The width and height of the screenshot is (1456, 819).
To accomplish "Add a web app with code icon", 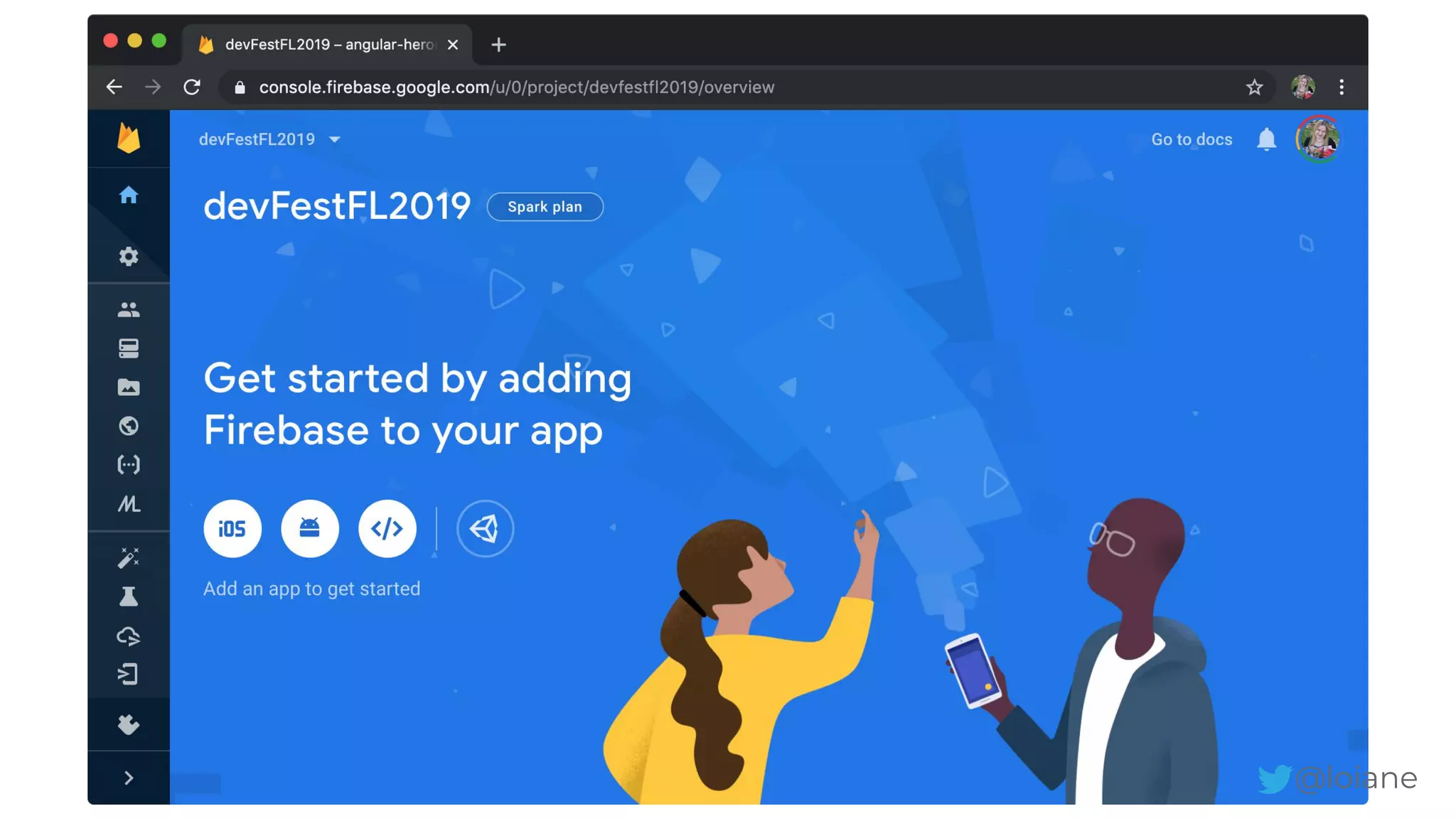I will 387,528.
